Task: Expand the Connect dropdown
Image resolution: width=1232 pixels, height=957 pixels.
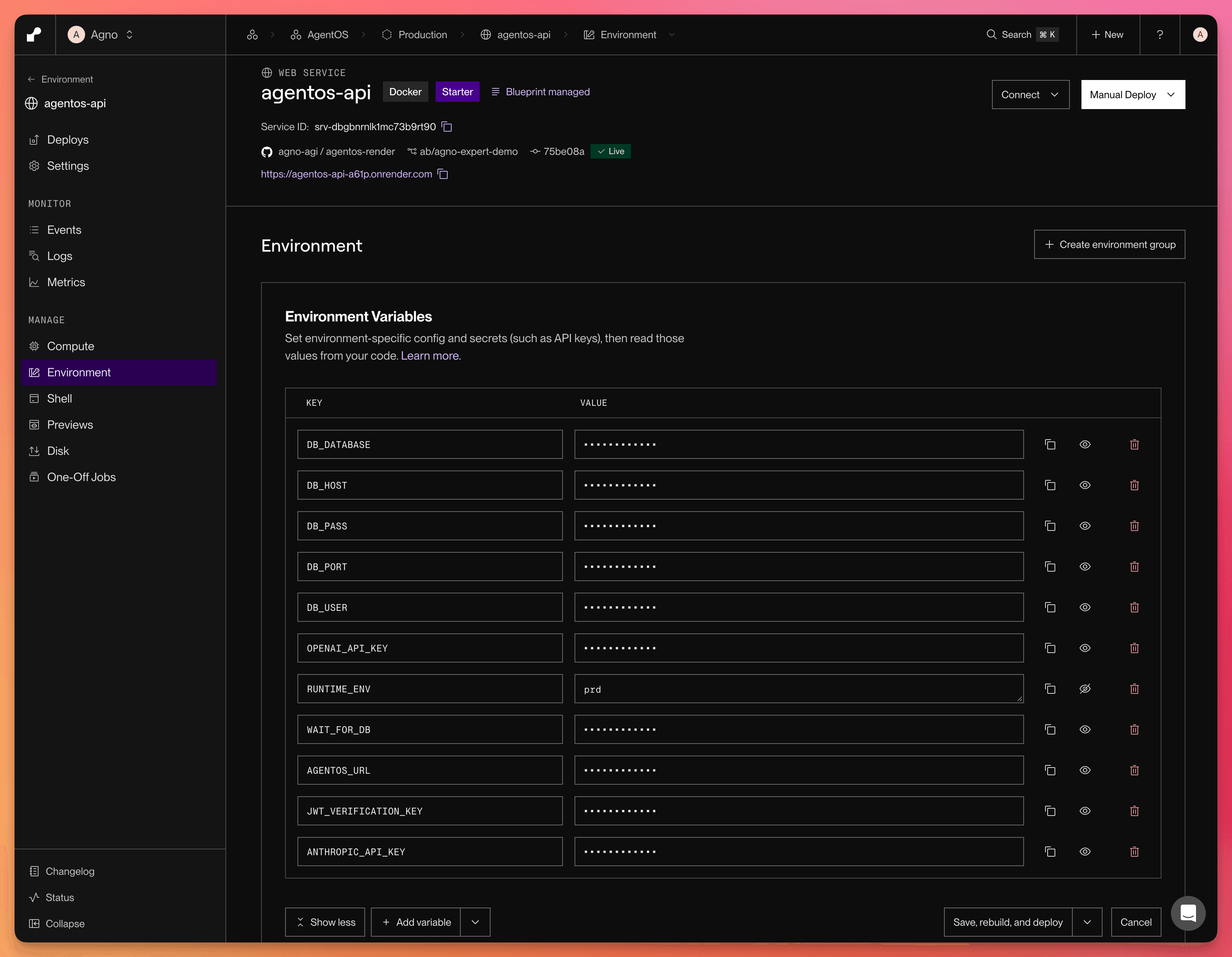Action: click(1030, 95)
